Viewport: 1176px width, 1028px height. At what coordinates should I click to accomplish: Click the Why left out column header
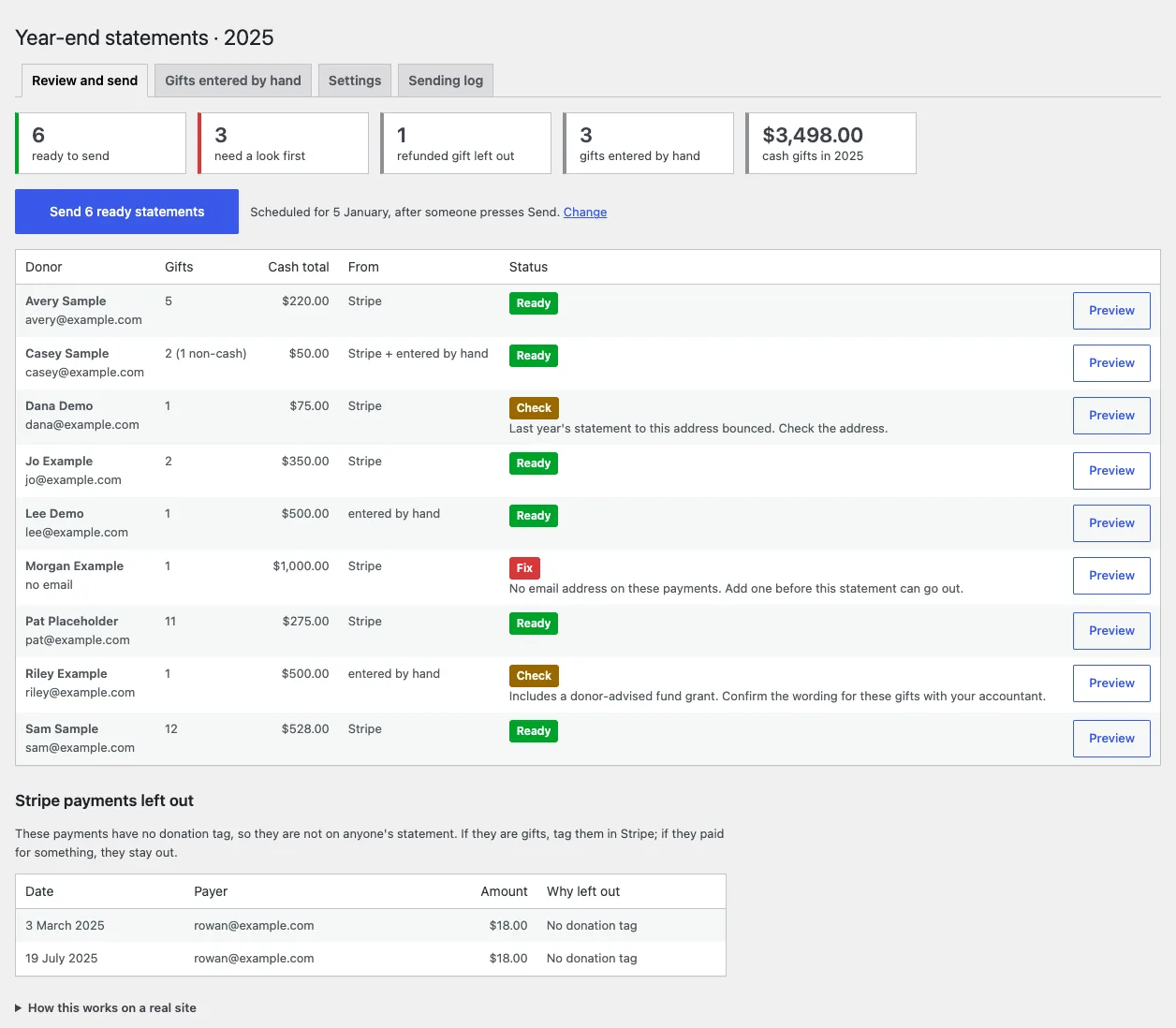coord(583,891)
